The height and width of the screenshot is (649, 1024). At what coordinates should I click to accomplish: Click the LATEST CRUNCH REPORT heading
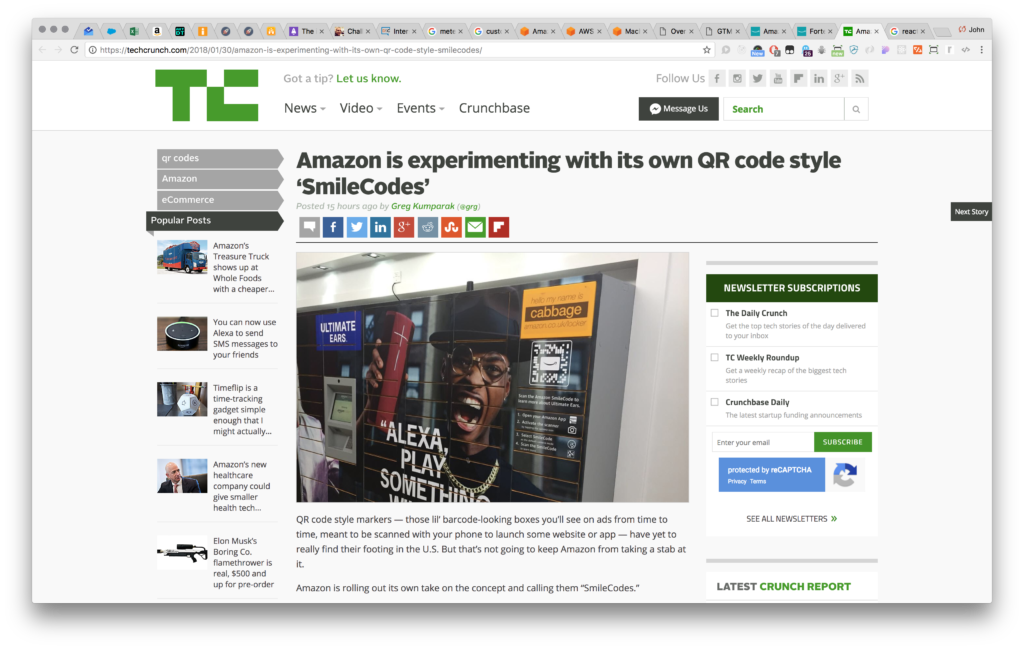click(x=784, y=586)
